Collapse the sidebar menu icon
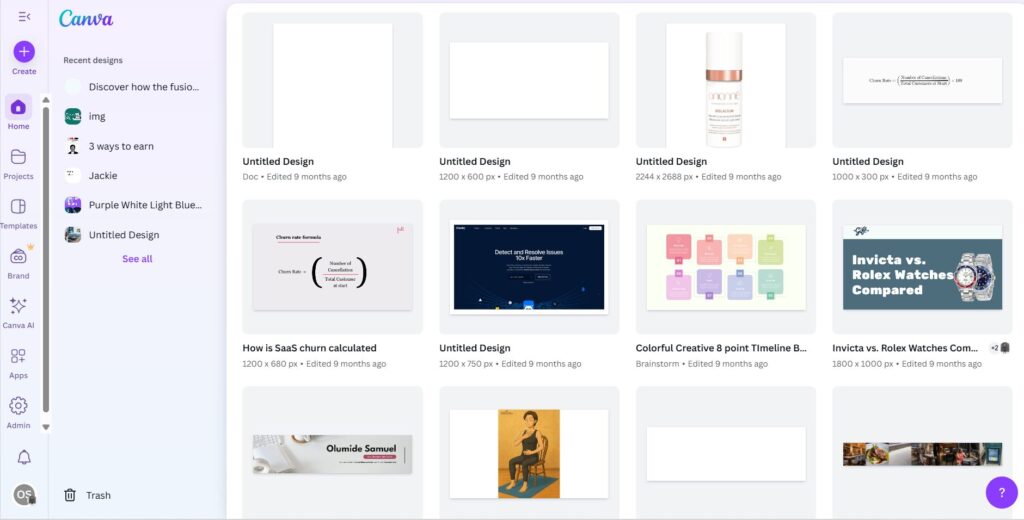 [x=24, y=16]
